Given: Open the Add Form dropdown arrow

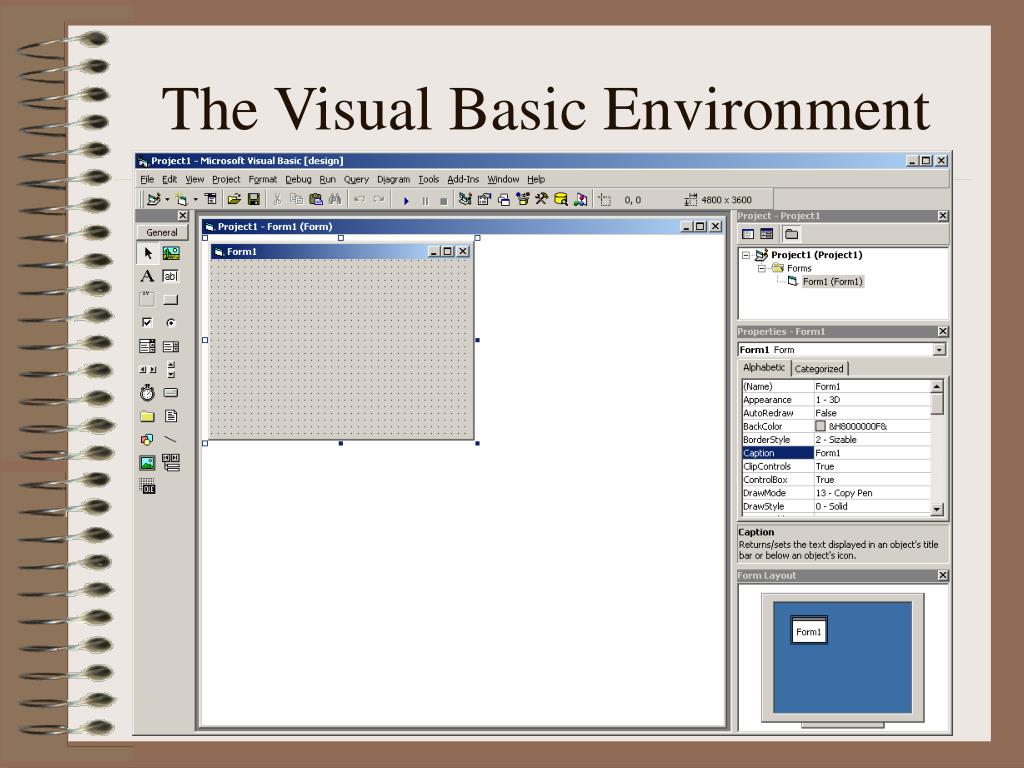Looking at the screenshot, I should 195,200.
